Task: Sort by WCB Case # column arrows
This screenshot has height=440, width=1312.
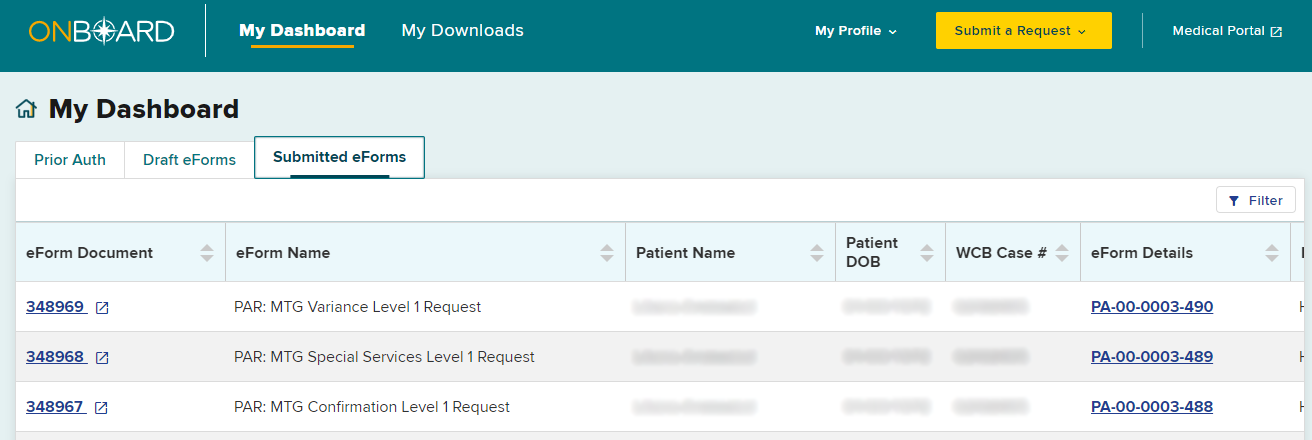Action: point(1061,253)
